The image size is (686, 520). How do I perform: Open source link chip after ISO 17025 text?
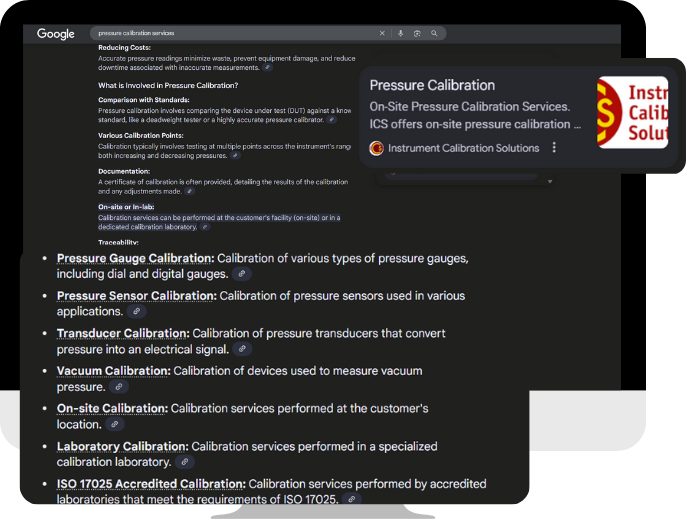coord(350,499)
